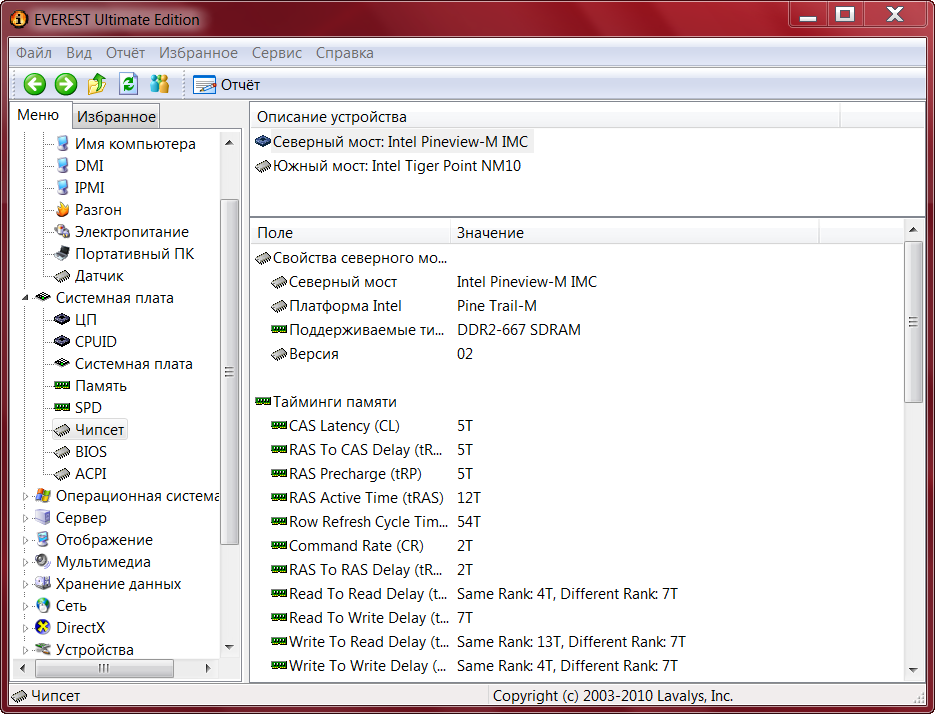
Task: Click the tree panel vertical scrollbar thumb
Action: pos(229,371)
